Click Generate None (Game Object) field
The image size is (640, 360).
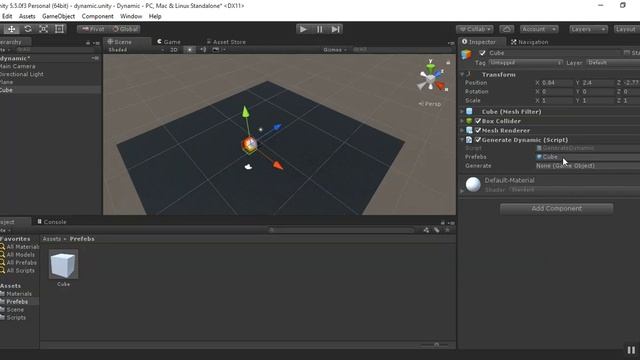[x=588, y=166]
